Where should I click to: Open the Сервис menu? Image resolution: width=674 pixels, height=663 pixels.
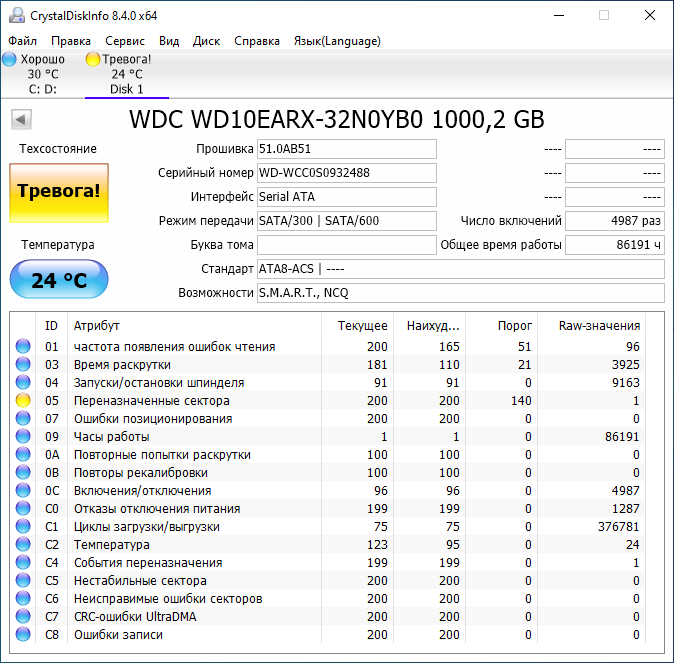point(125,41)
